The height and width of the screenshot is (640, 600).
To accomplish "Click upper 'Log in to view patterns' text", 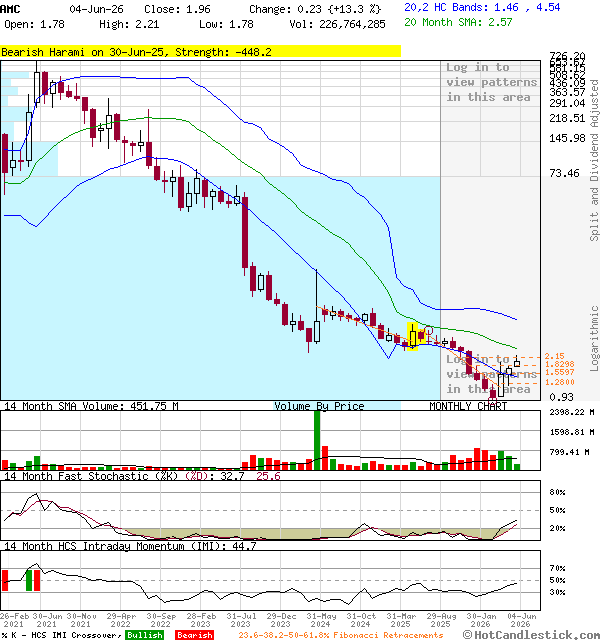I will pyautogui.click(x=491, y=82).
